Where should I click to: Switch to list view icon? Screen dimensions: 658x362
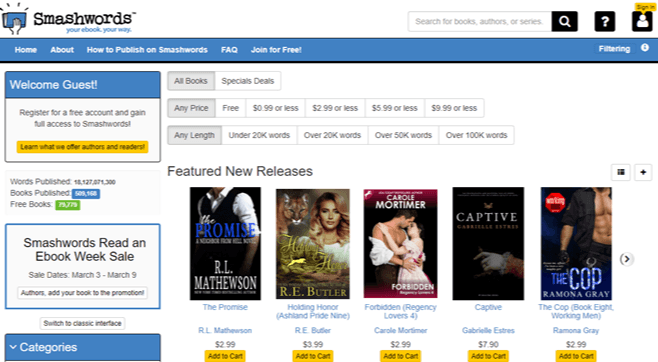[x=621, y=172]
